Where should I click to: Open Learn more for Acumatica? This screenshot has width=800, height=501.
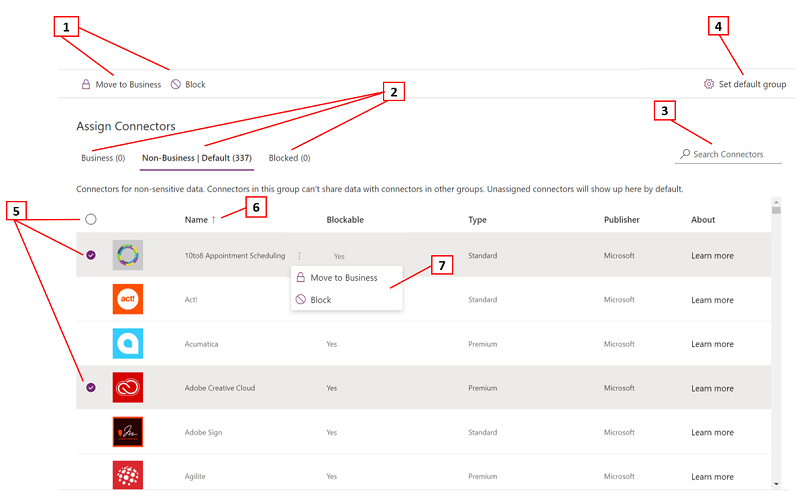[x=712, y=344]
